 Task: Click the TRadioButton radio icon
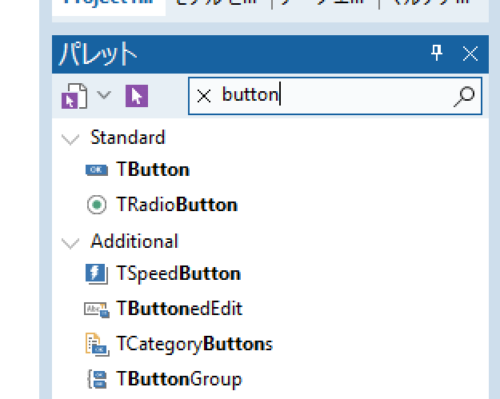[x=97, y=204]
